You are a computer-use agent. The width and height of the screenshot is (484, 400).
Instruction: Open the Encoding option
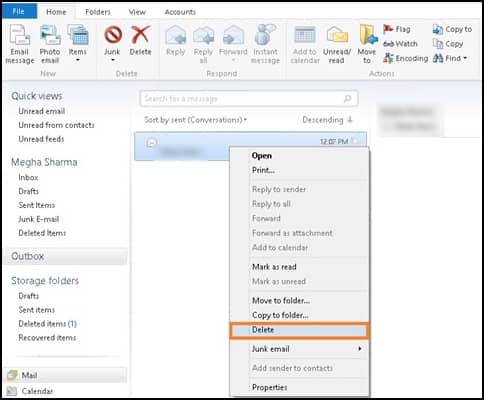pos(405,58)
